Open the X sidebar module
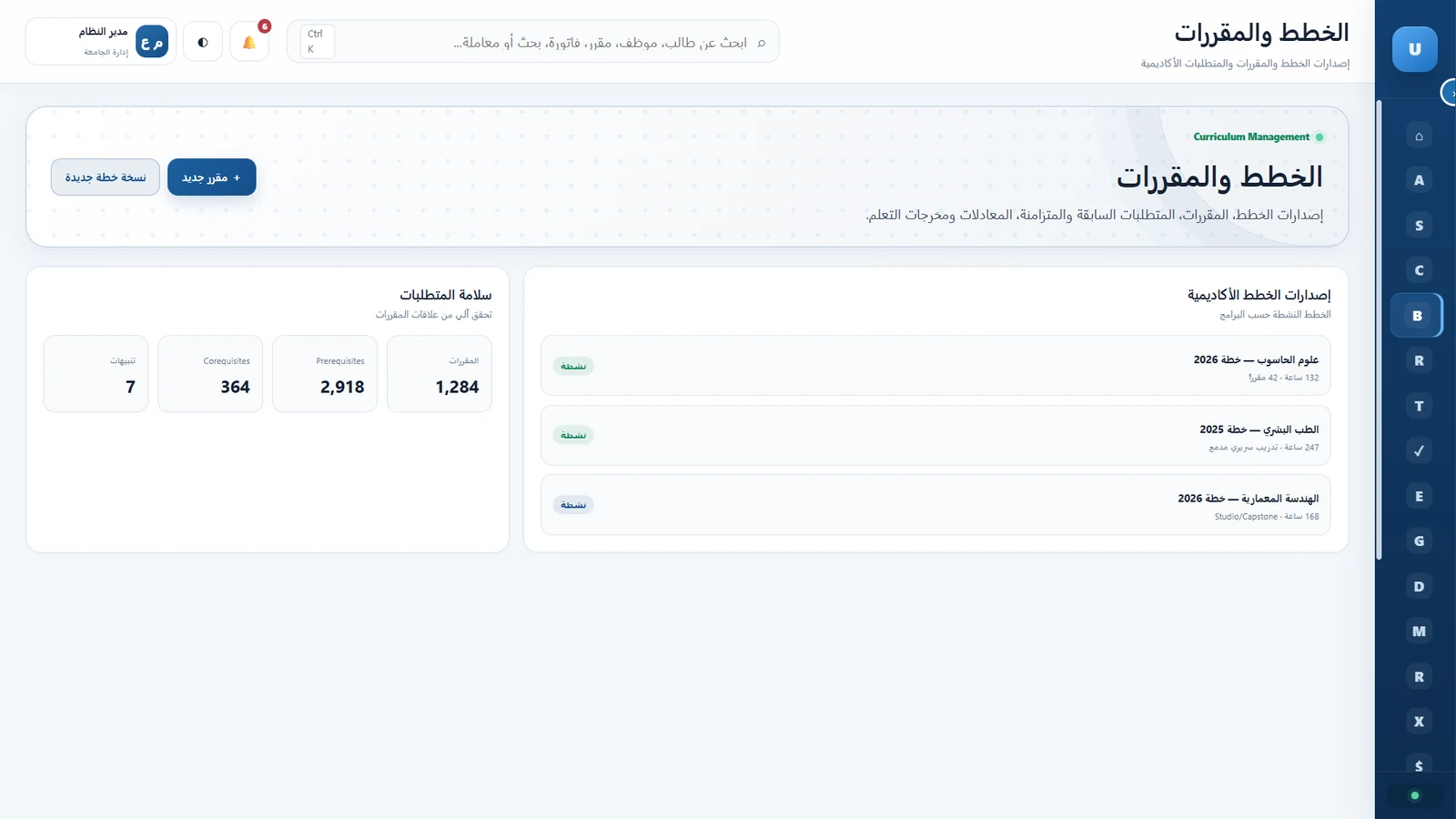 tap(1419, 721)
